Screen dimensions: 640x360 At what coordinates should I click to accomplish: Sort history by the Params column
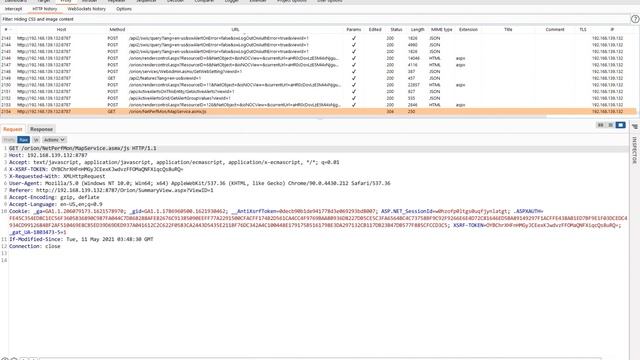[353, 29]
